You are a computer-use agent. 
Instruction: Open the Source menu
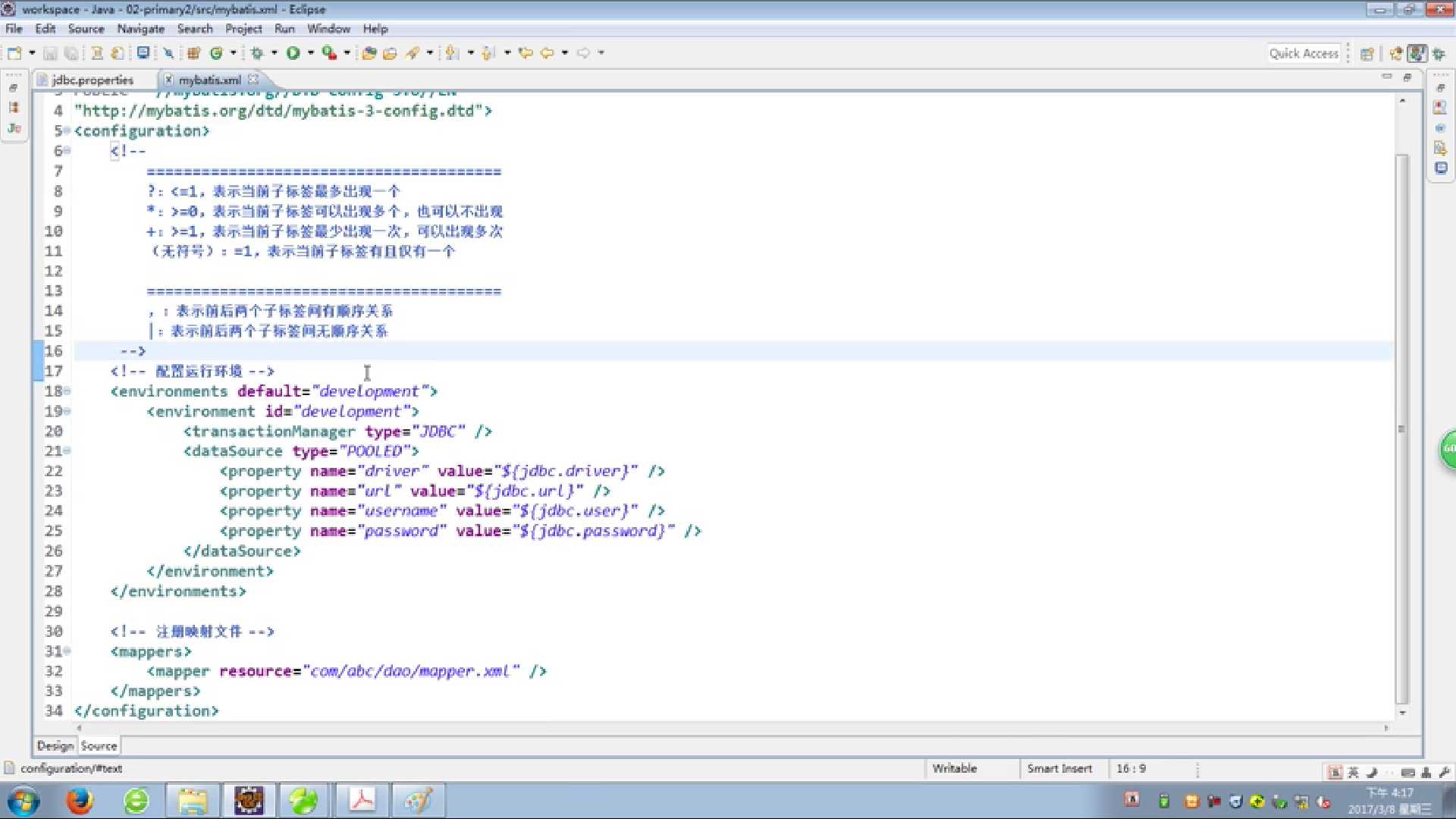pos(86,29)
